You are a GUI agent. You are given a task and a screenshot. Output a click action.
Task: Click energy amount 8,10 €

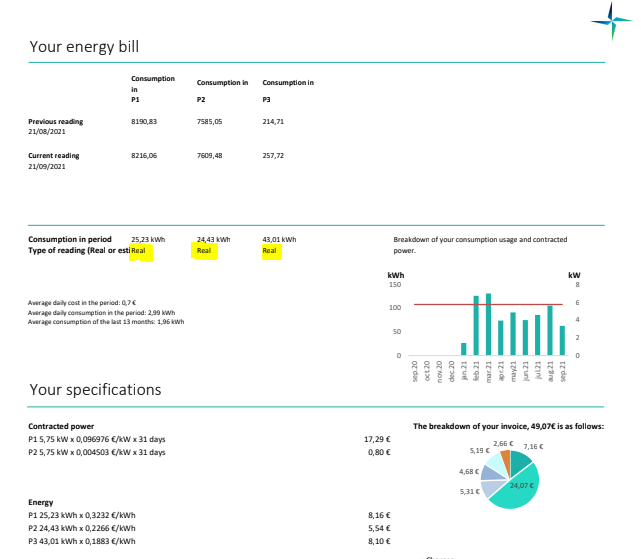coord(379,541)
